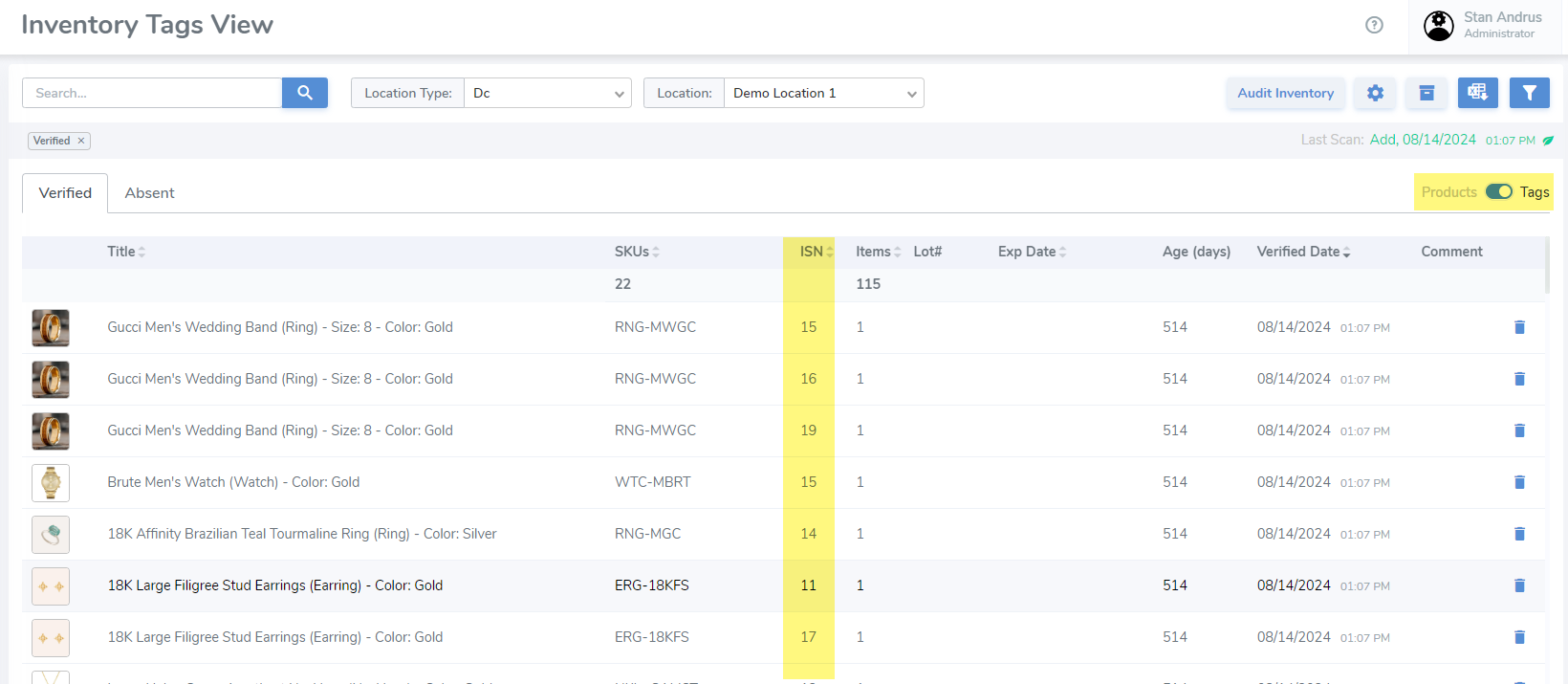Sort the table by Verified Date column
This screenshot has height=684, width=1568.
(1304, 252)
